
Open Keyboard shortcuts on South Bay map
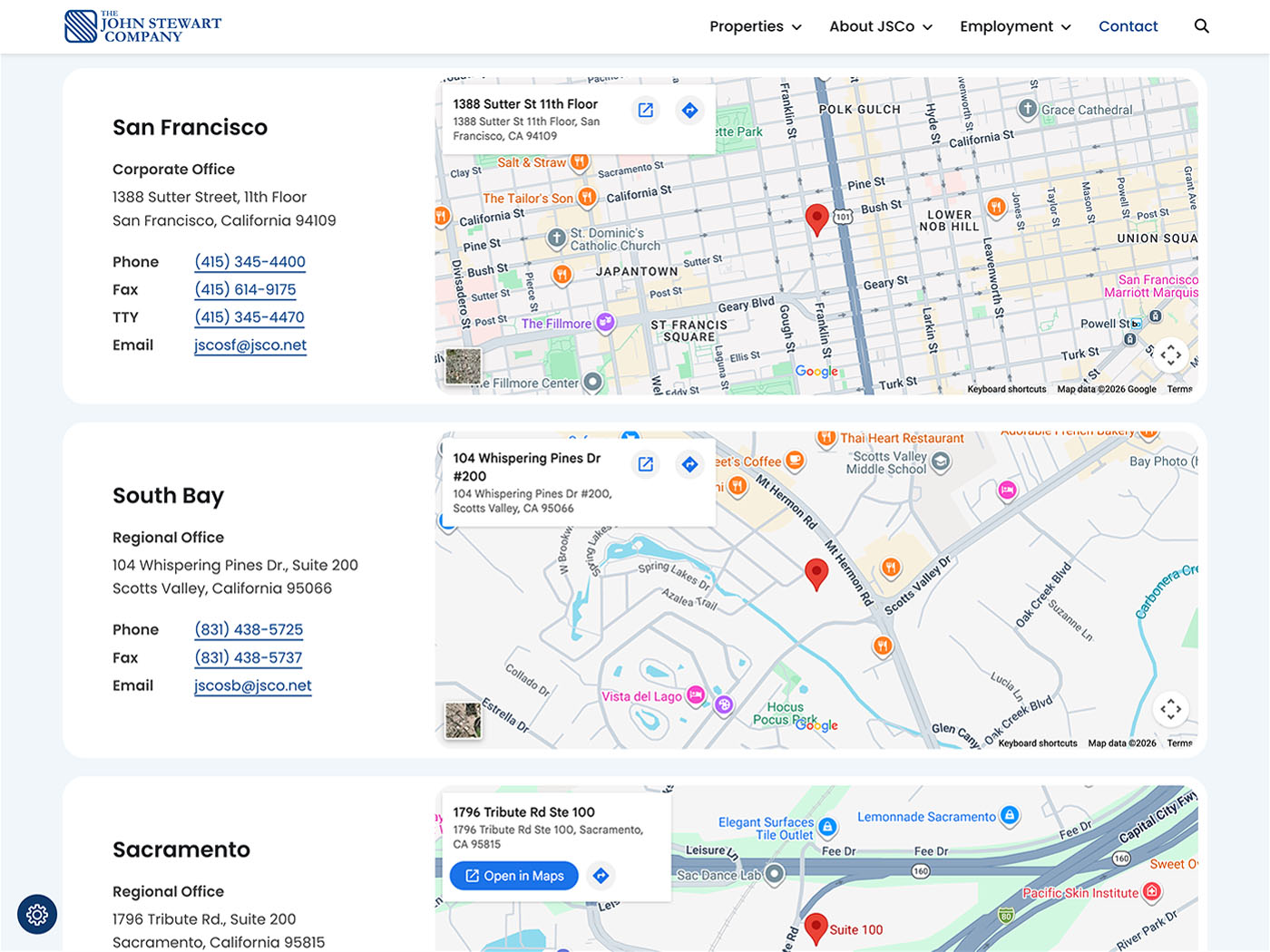[1038, 743]
